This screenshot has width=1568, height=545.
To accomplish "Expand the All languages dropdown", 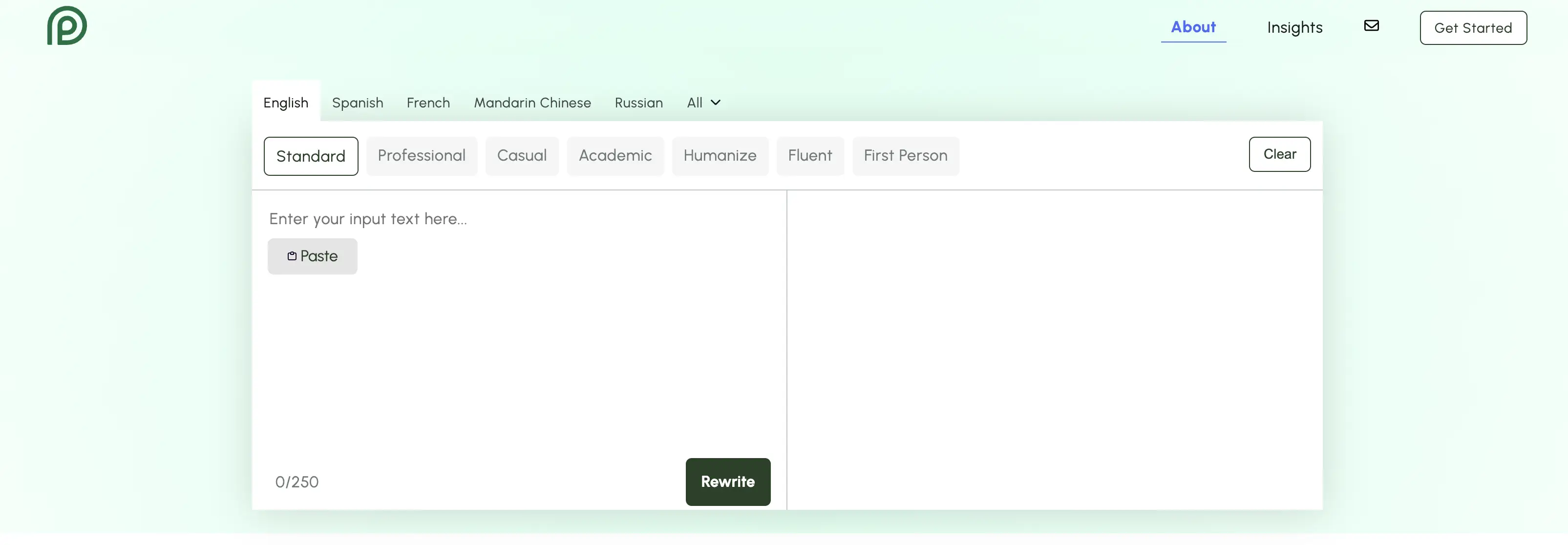I will [x=703, y=103].
